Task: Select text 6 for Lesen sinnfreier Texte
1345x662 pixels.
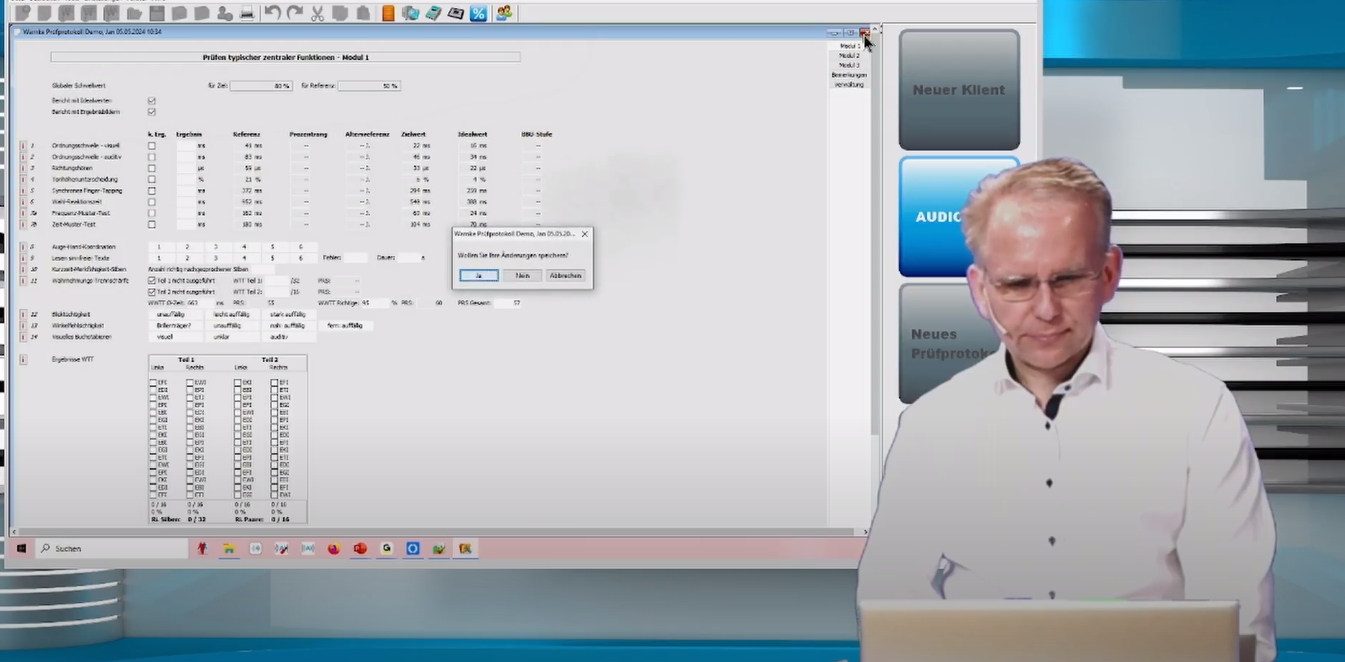Action: point(300,258)
